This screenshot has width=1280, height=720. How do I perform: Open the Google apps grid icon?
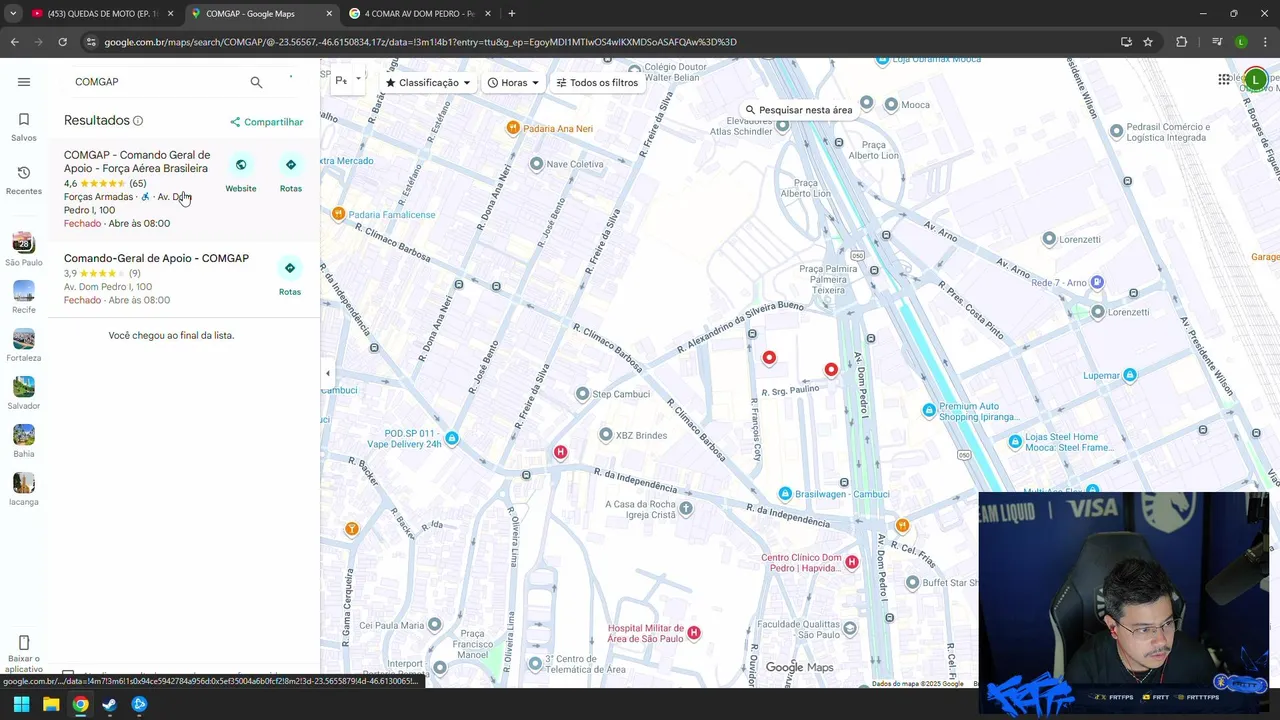tap(1224, 80)
